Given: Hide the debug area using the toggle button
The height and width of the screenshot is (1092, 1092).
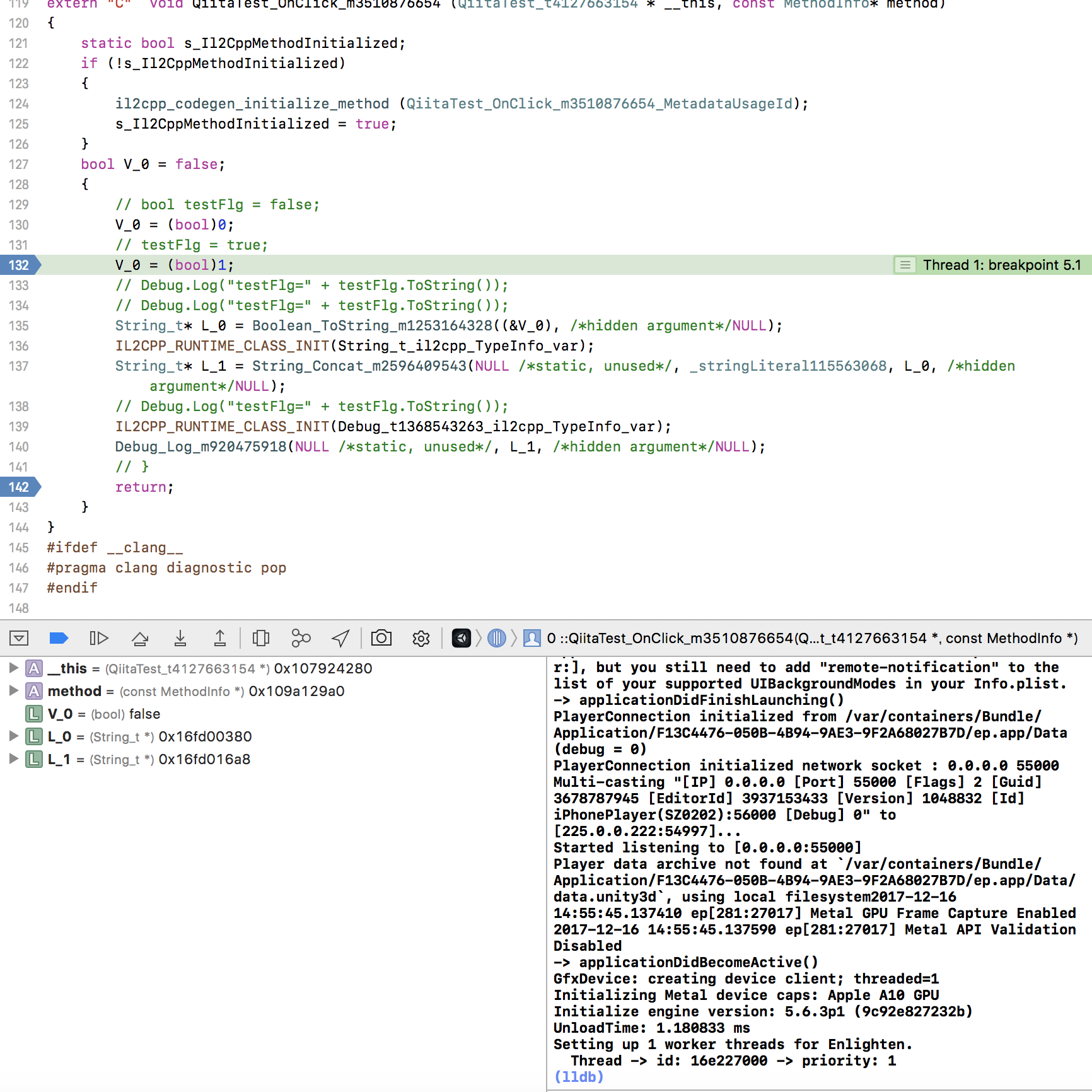Looking at the screenshot, I should point(19,639).
